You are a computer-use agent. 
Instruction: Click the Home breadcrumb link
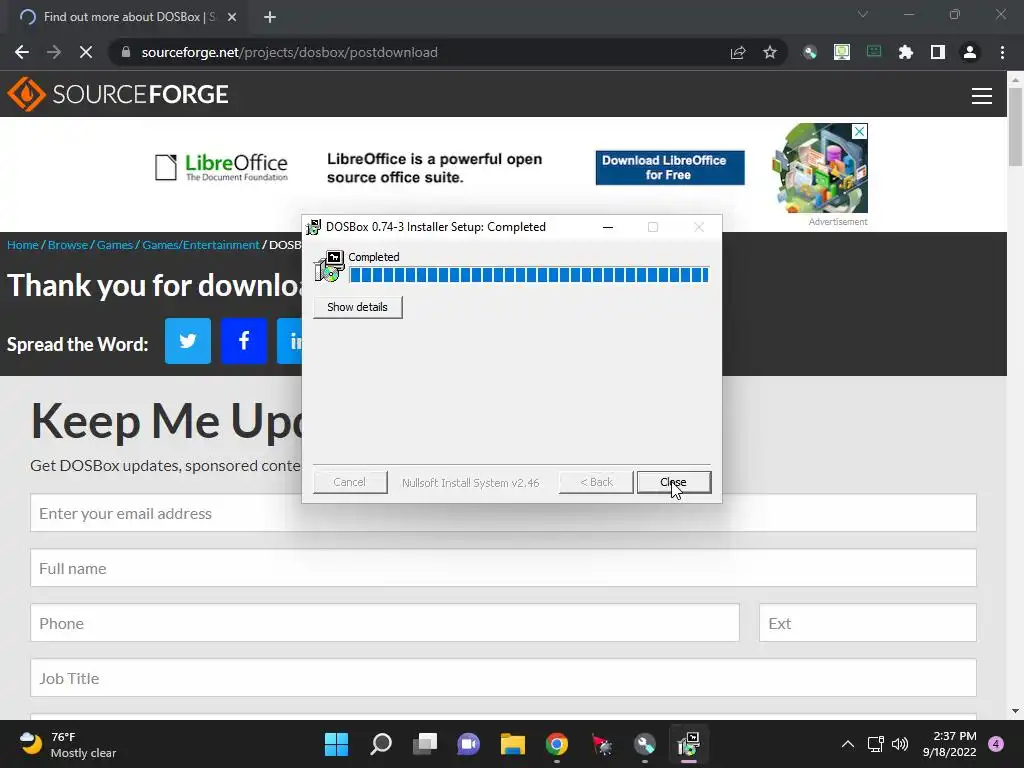click(x=23, y=245)
